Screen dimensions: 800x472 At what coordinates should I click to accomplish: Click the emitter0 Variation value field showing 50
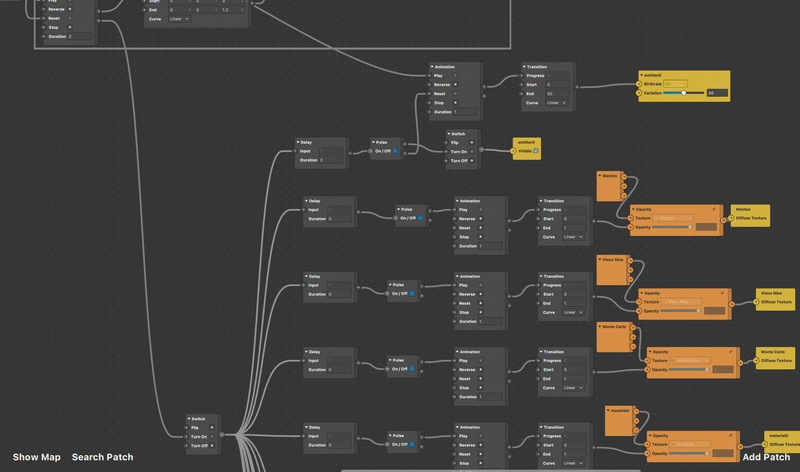point(717,93)
